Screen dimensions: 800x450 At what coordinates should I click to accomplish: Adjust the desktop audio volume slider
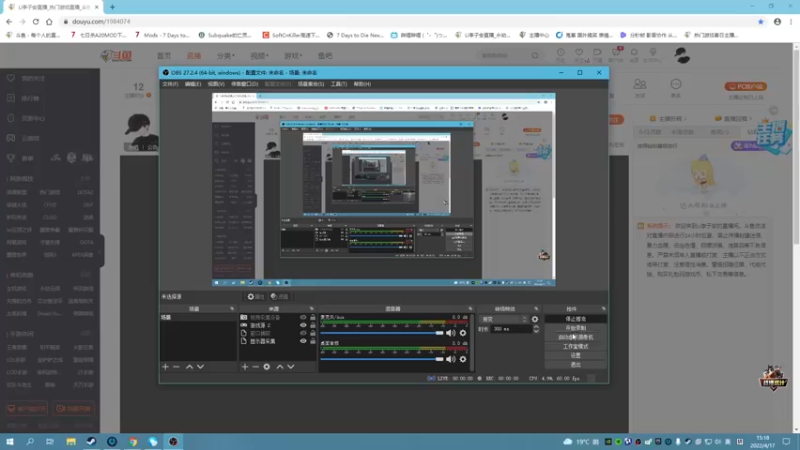tap(382, 359)
